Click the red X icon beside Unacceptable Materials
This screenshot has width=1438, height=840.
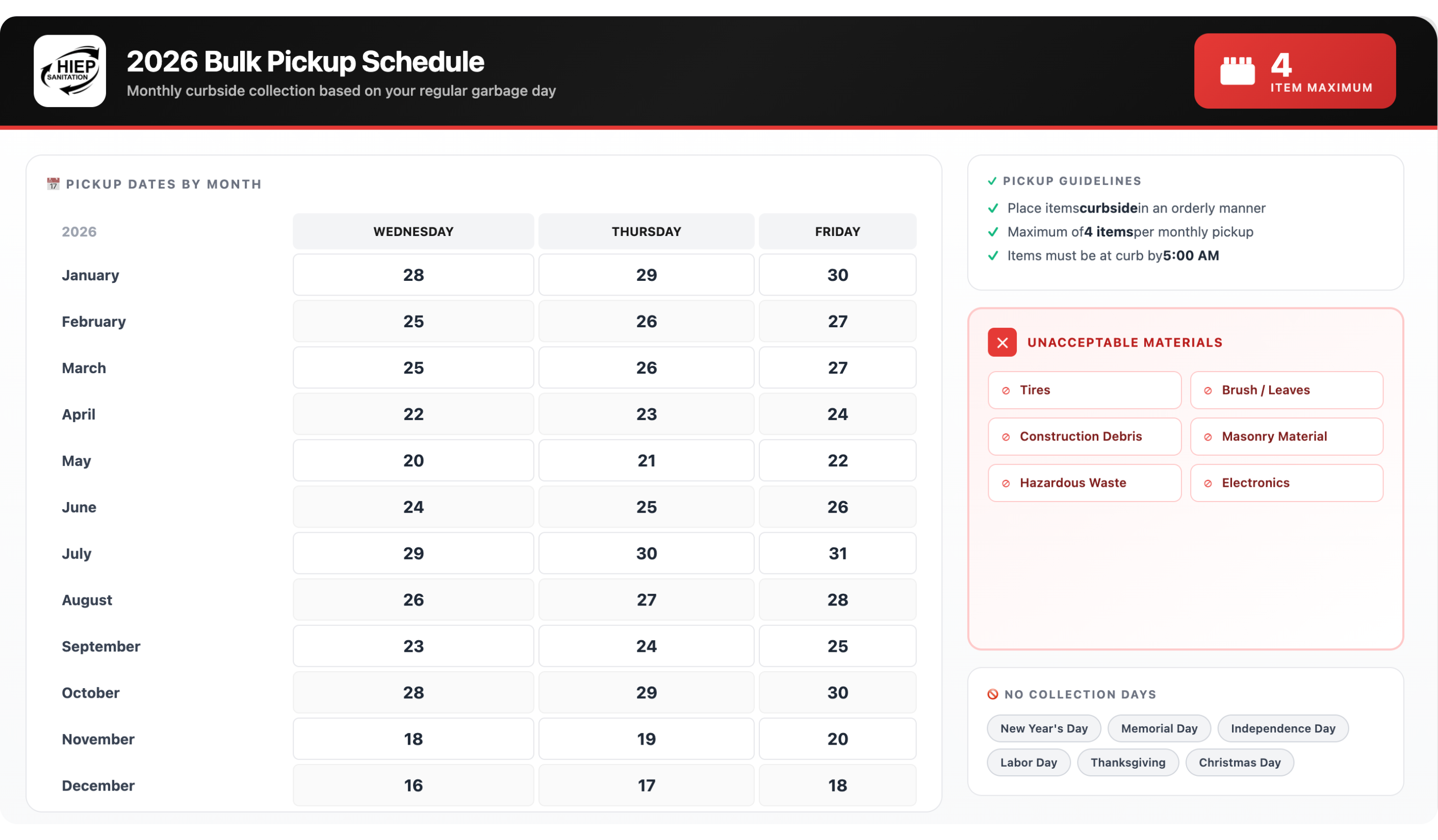[1002, 342]
